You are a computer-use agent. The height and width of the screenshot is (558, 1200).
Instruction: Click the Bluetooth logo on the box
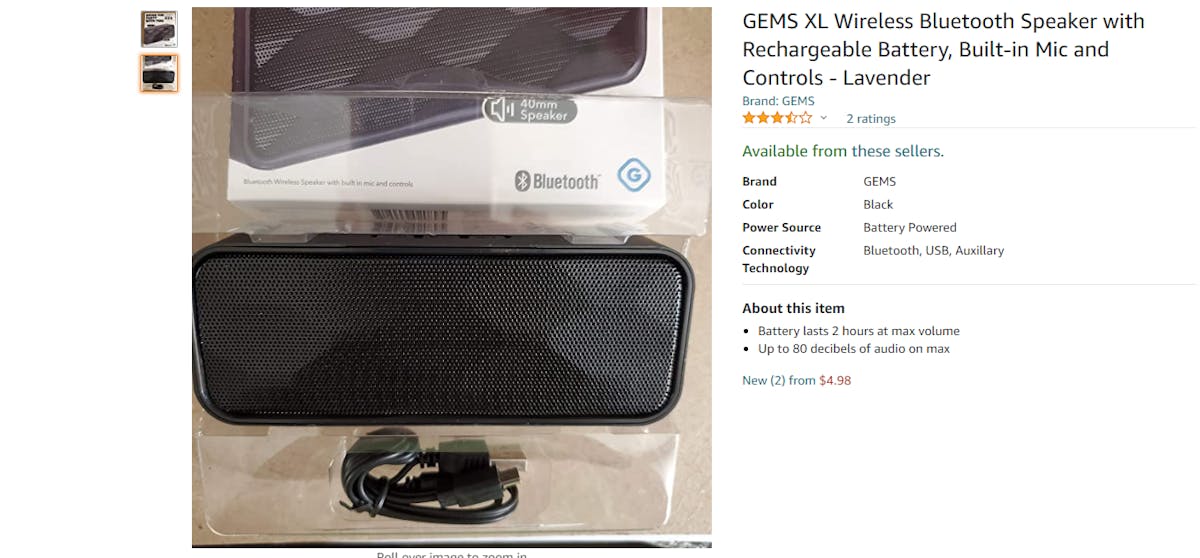click(x=557, y=181)
